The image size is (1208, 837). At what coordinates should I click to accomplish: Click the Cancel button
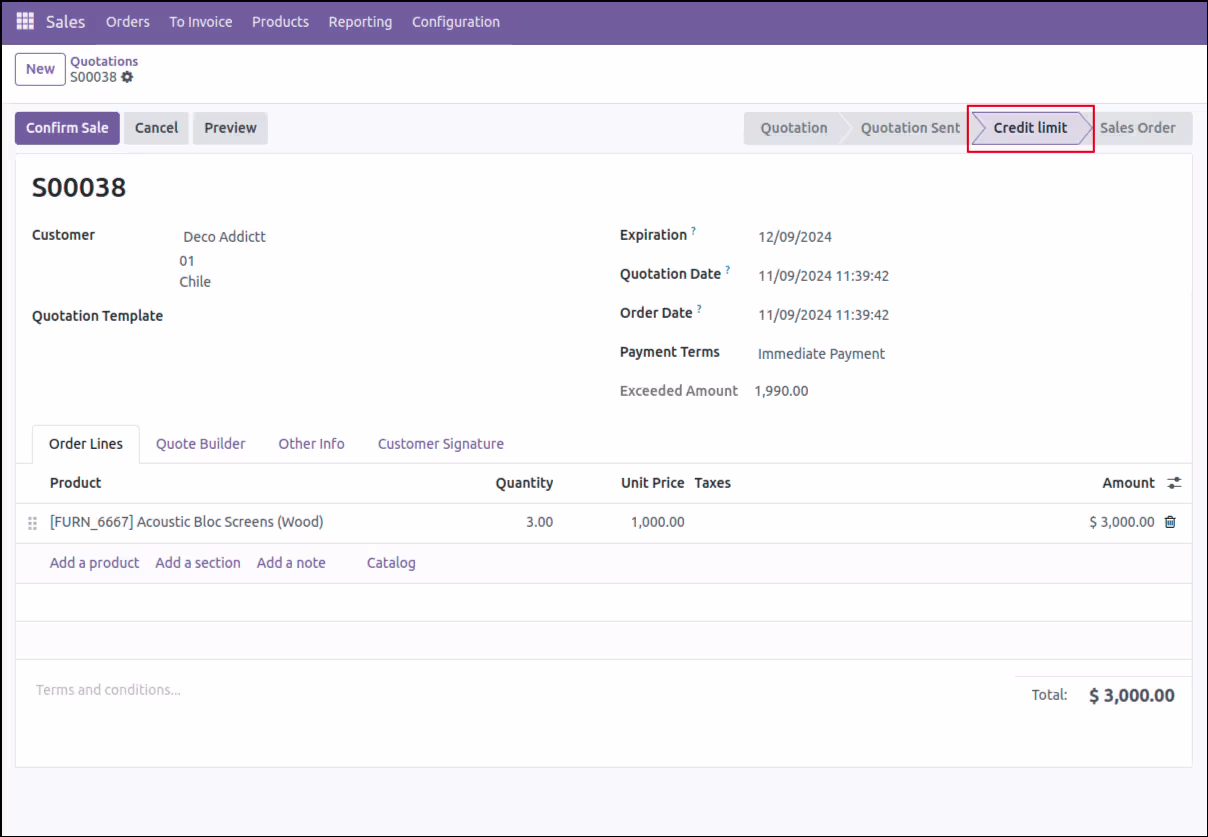coord(157,128)
